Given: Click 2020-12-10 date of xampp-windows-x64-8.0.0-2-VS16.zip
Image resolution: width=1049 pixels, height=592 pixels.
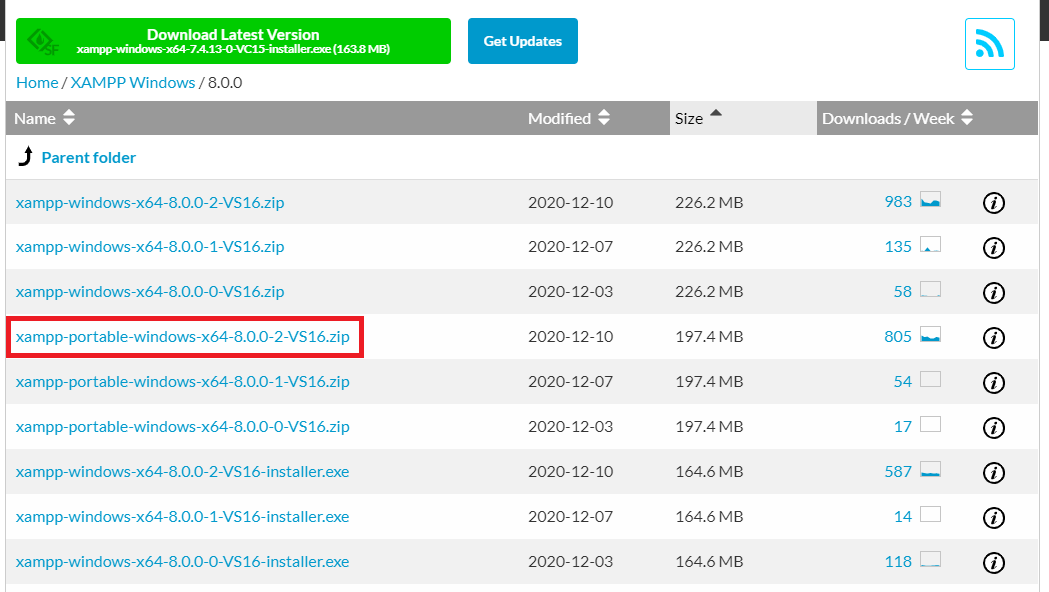Looking at the screenshot, I should pyautogui.click(x=571, y=202).
